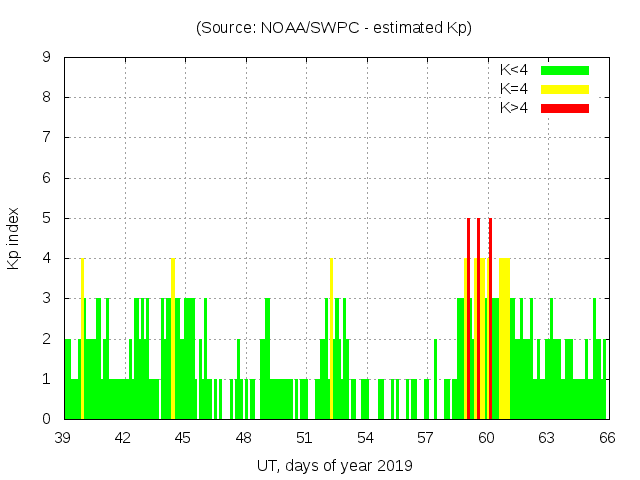Viewport: 640px width, 480px height.
Task: Click the x-axis tick label 39
Action: [63, 437]
